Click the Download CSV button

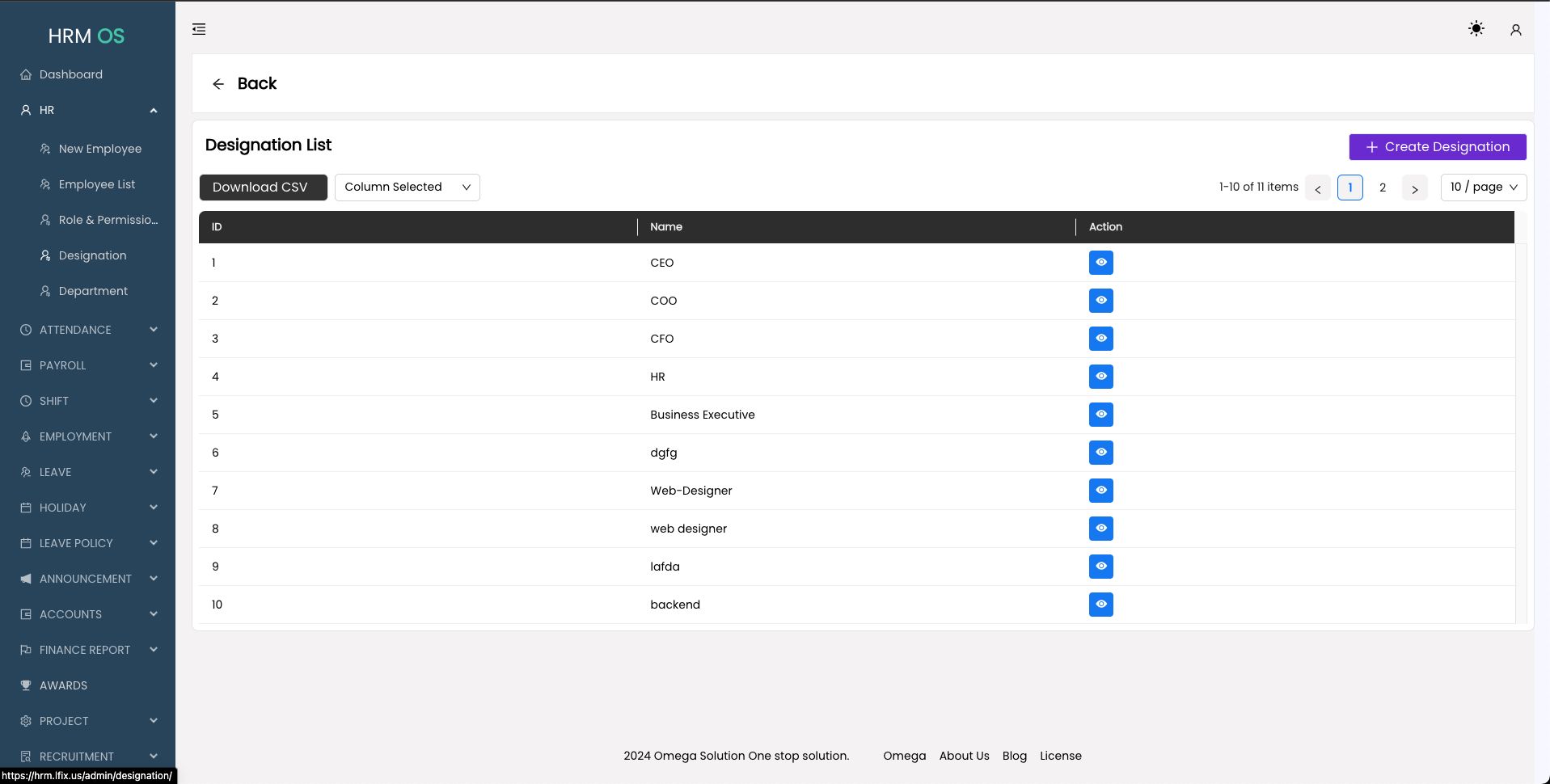coord(264,188)
